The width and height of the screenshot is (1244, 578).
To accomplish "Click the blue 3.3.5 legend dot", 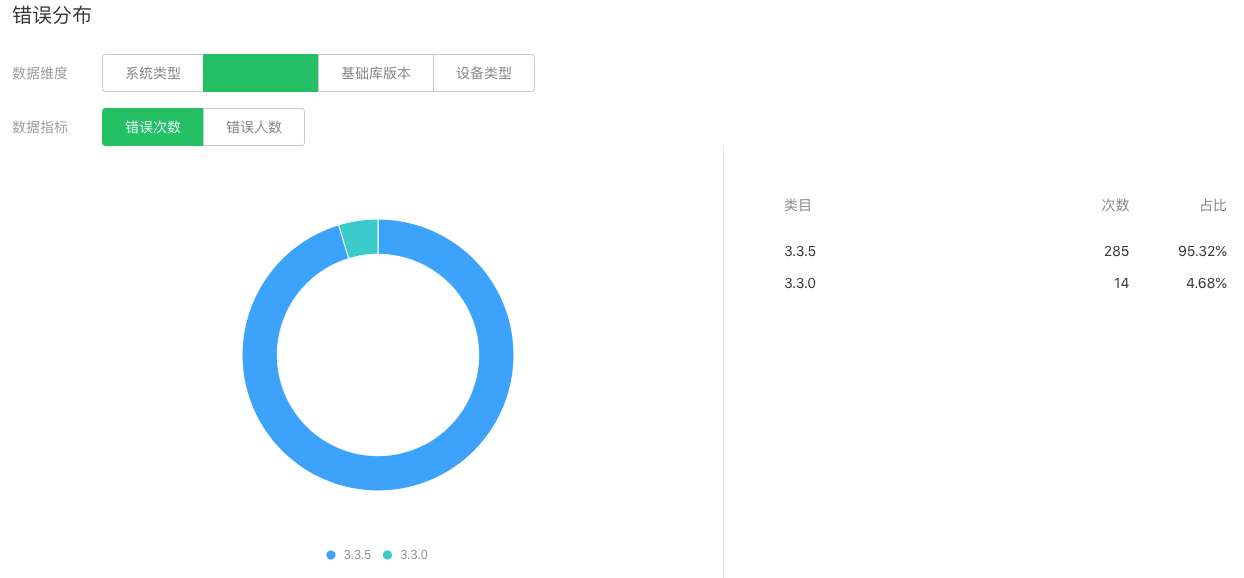I will coord(331,555).
